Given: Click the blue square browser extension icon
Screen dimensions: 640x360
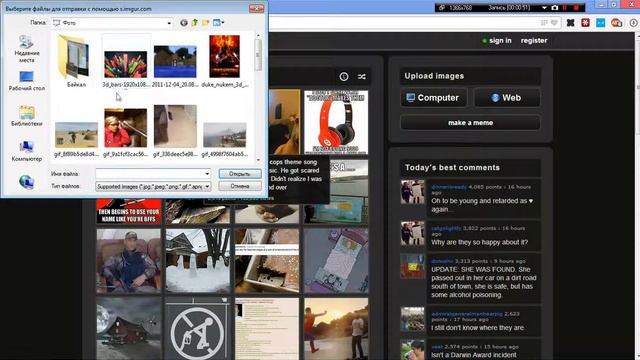Looking at the screenshot, I should [600, 23].
